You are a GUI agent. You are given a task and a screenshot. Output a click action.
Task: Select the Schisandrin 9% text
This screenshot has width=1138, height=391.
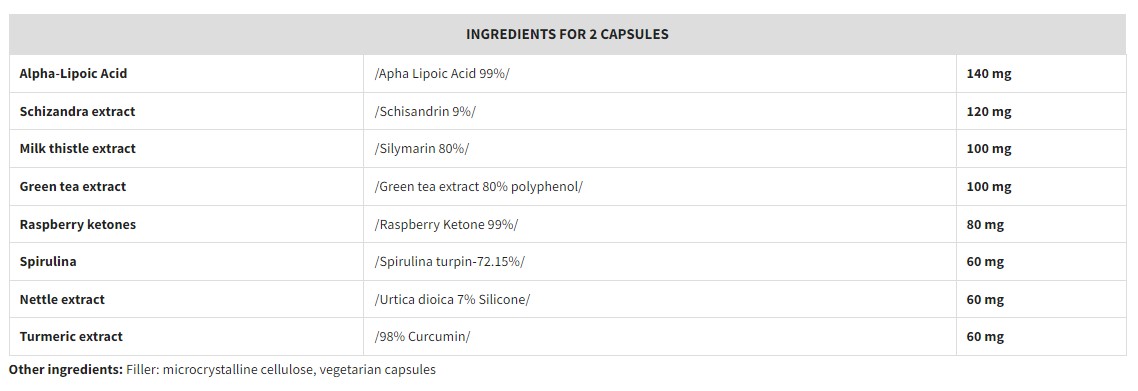click(425, 112)
